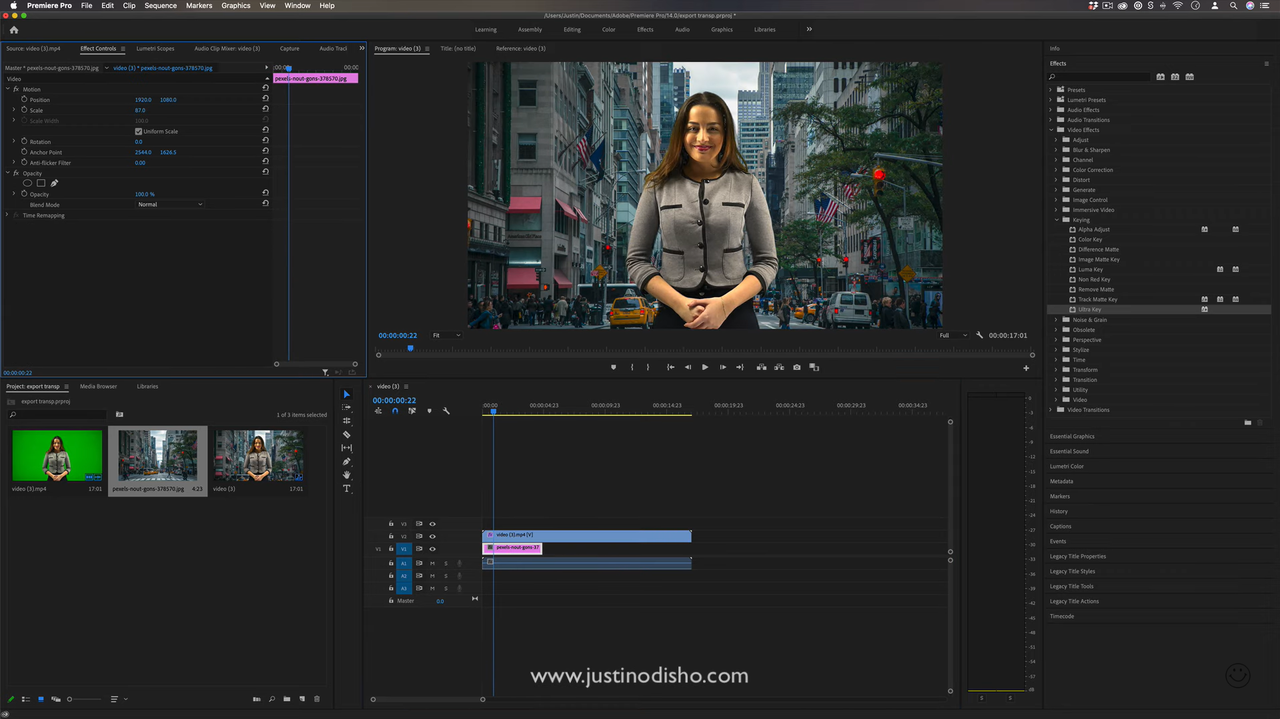This screenshot has width=1280, height=719.
Task: Collapse the Motion effect
Action: point(8,89)
